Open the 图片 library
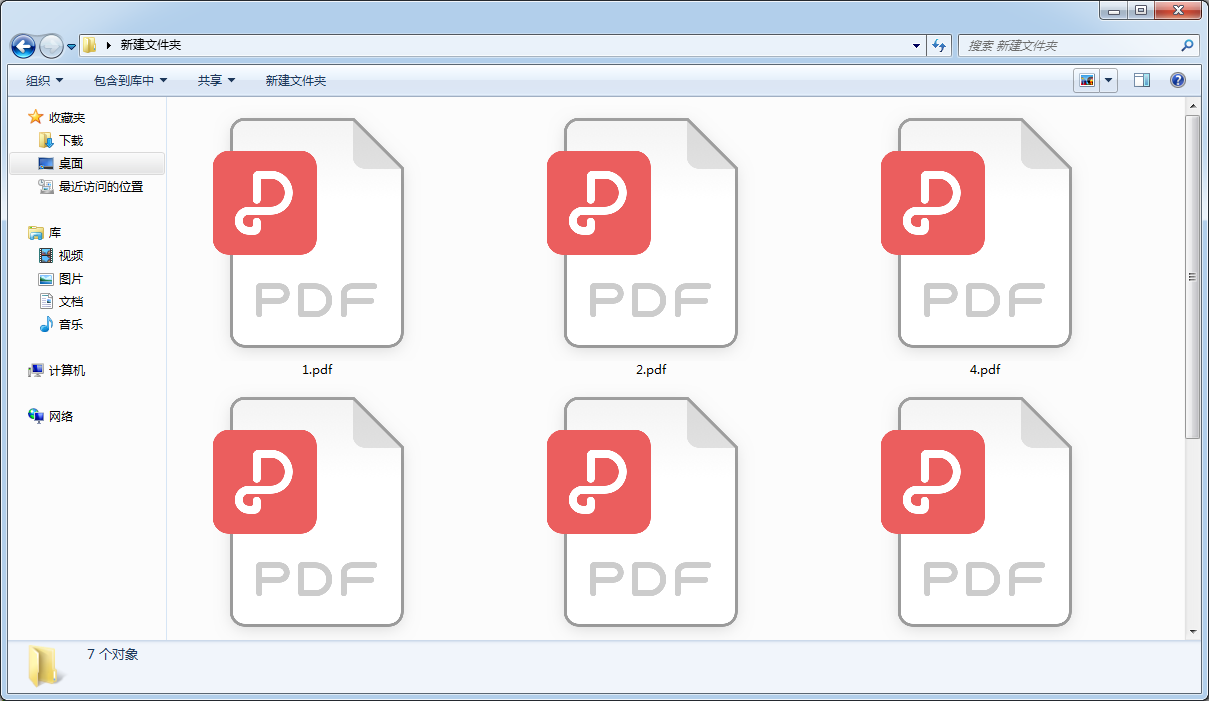 tap(71, 279)
